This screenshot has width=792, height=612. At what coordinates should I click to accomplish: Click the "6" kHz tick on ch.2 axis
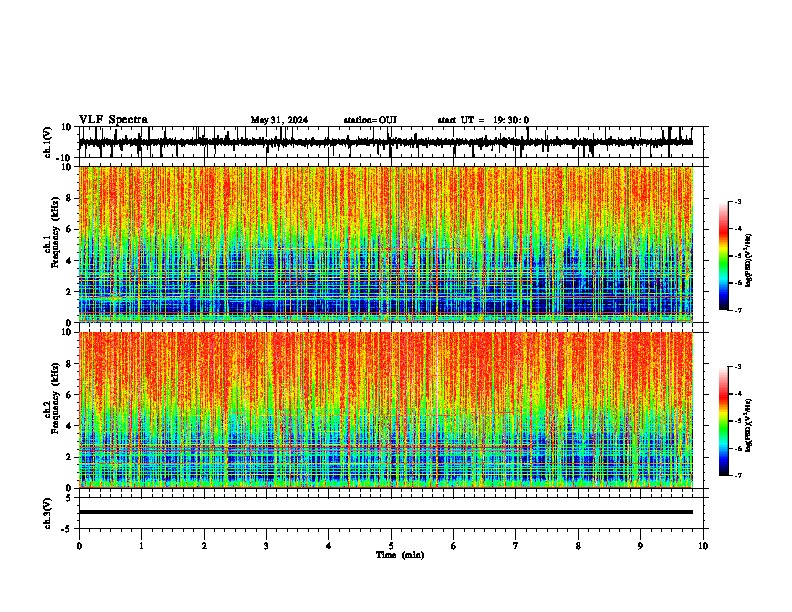point(69,395)
